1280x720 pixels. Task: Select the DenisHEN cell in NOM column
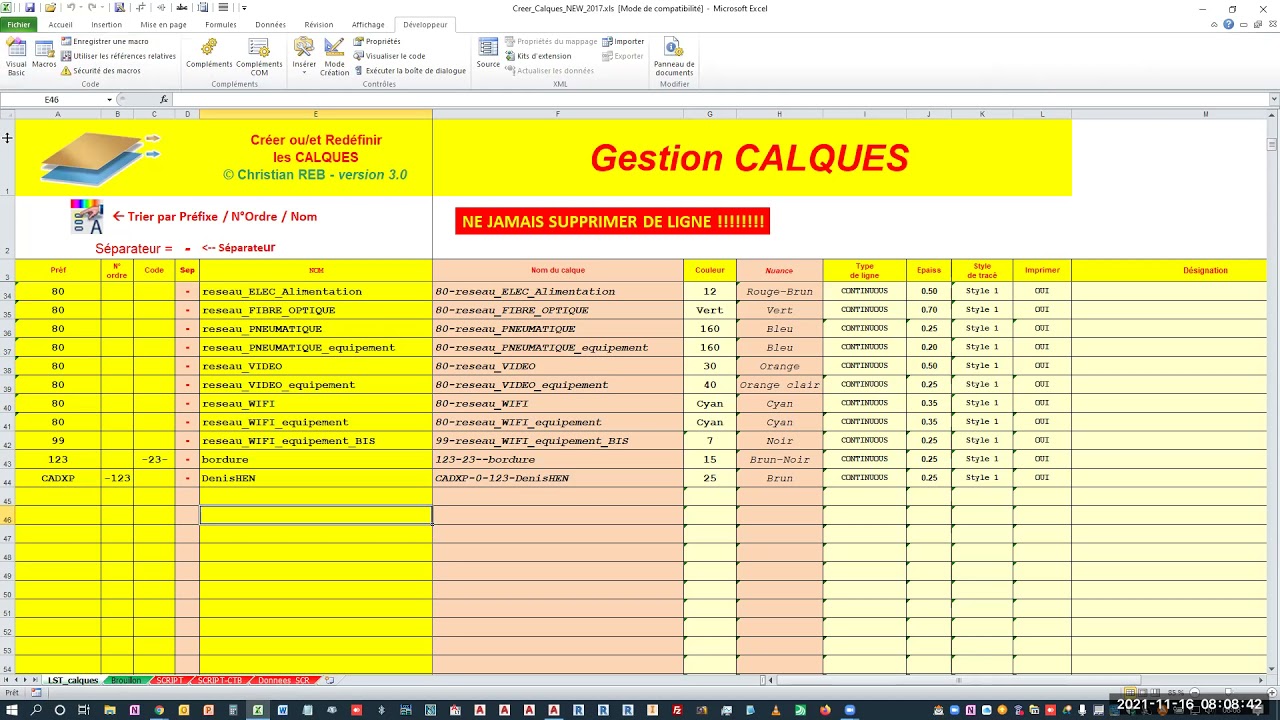(x=315, y=478)
